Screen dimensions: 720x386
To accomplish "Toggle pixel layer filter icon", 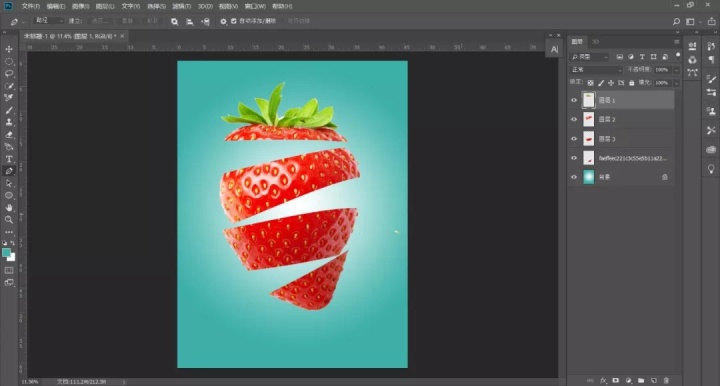I will tap(619, 57).
